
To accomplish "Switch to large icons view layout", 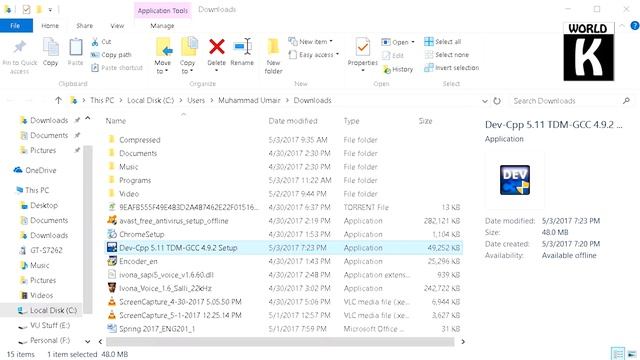I will [632, 353].
